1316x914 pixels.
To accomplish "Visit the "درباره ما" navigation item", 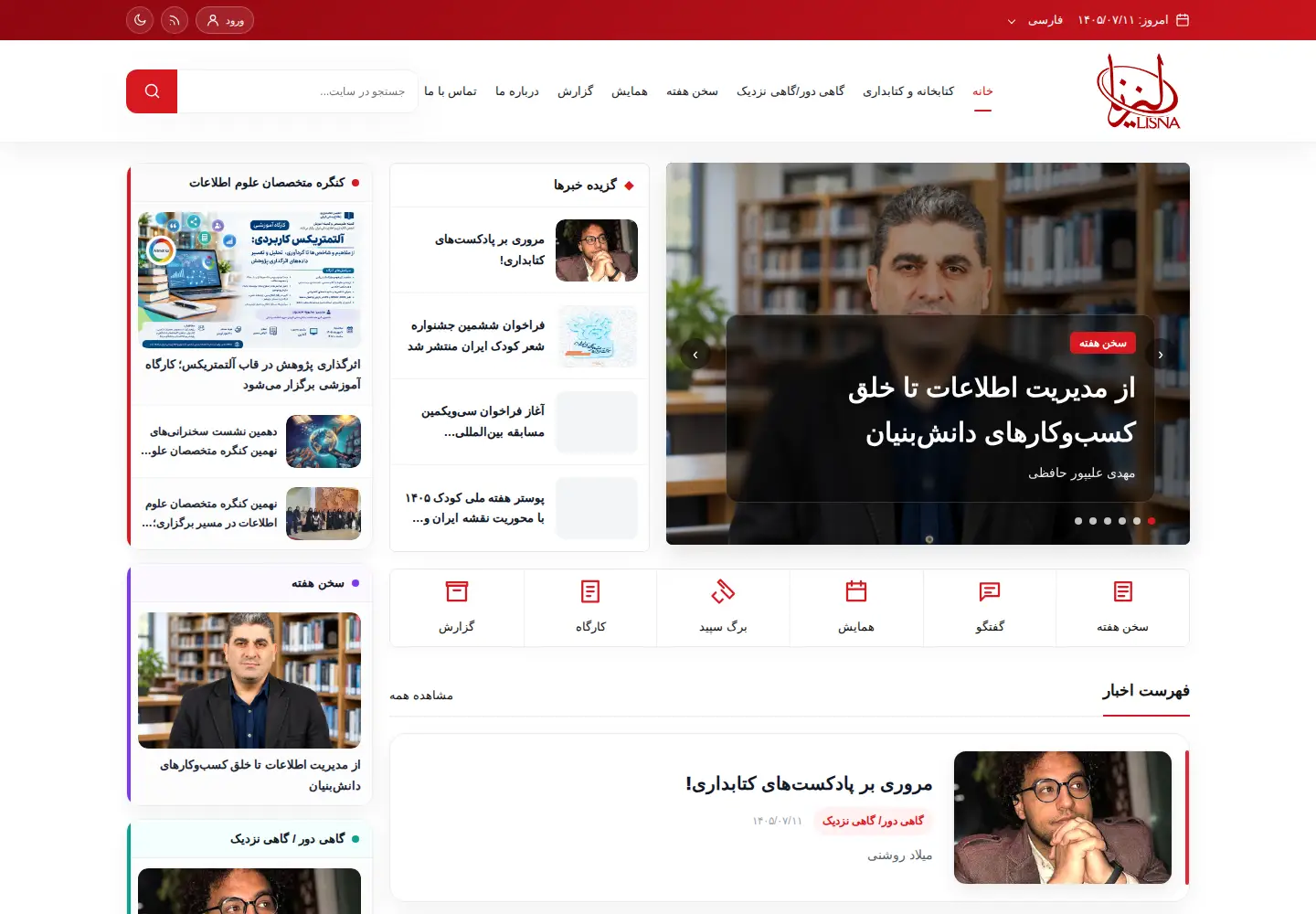I will coord(517,91).
